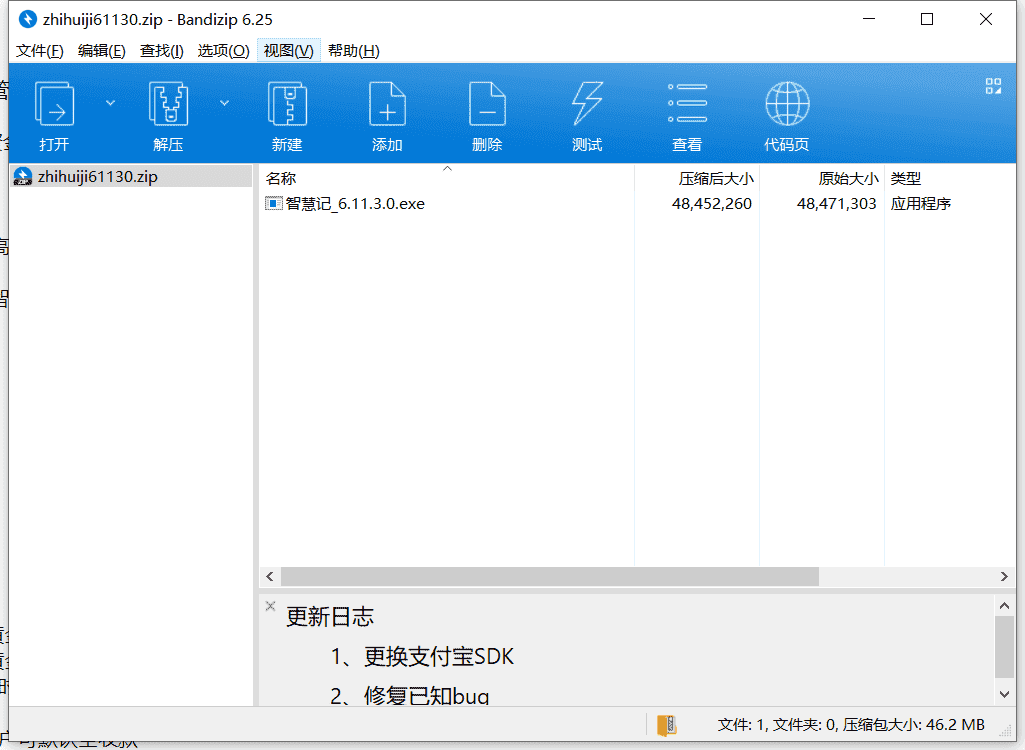1025x750 pixels.
Task: Click the comment panel vertical scrollbar thumb
Action: coord(1004,647)
